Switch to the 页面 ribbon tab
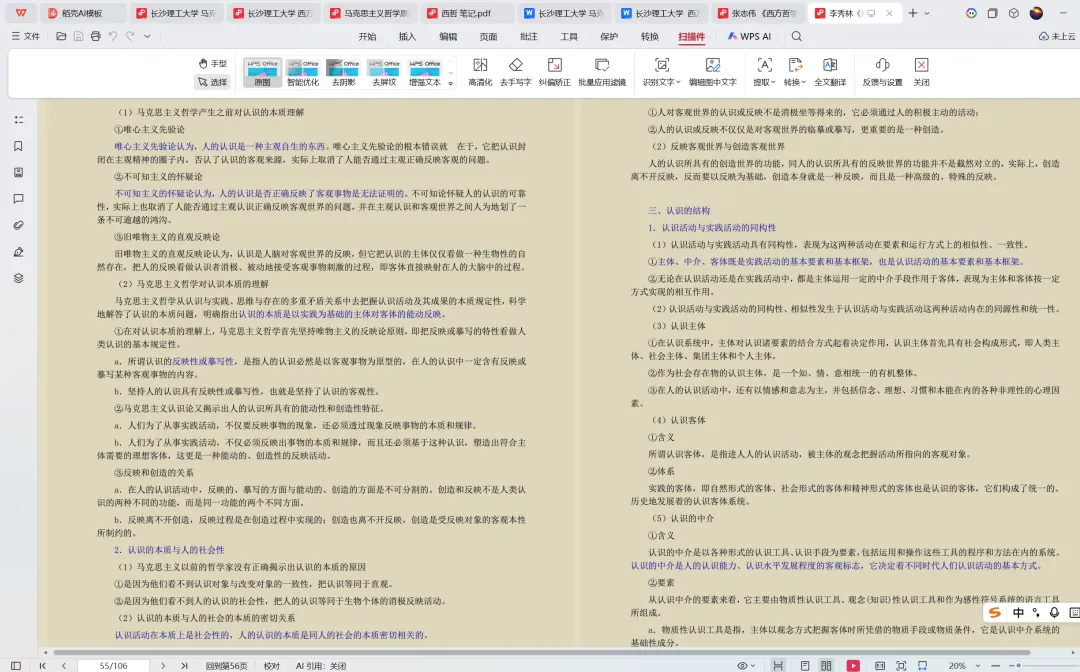Viewport: 1080px width, 672px height. point(488,36)
